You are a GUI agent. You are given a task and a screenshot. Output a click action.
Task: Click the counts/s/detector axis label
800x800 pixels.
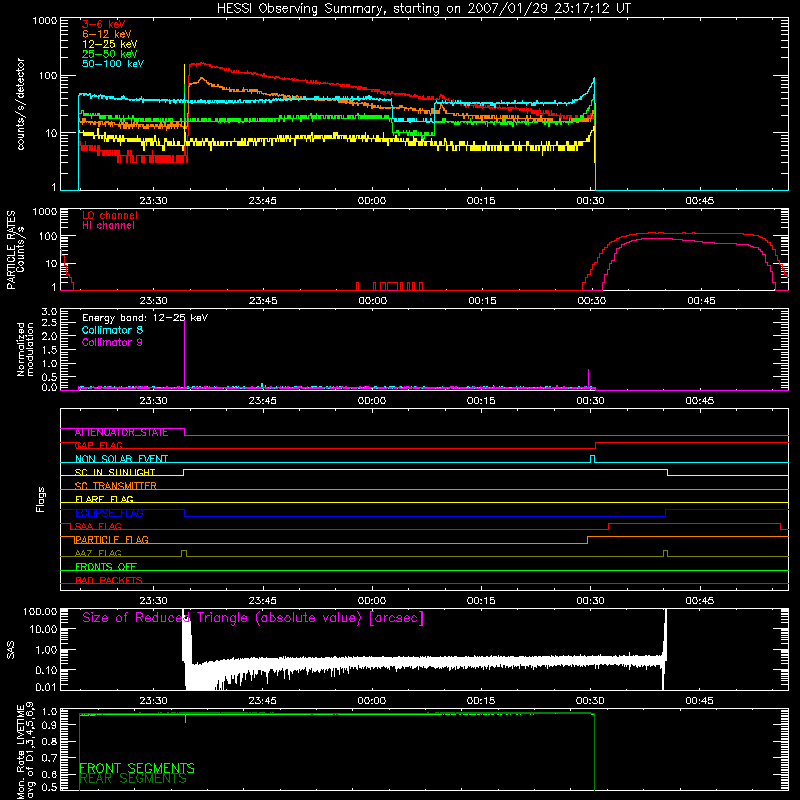coord(20,104)
